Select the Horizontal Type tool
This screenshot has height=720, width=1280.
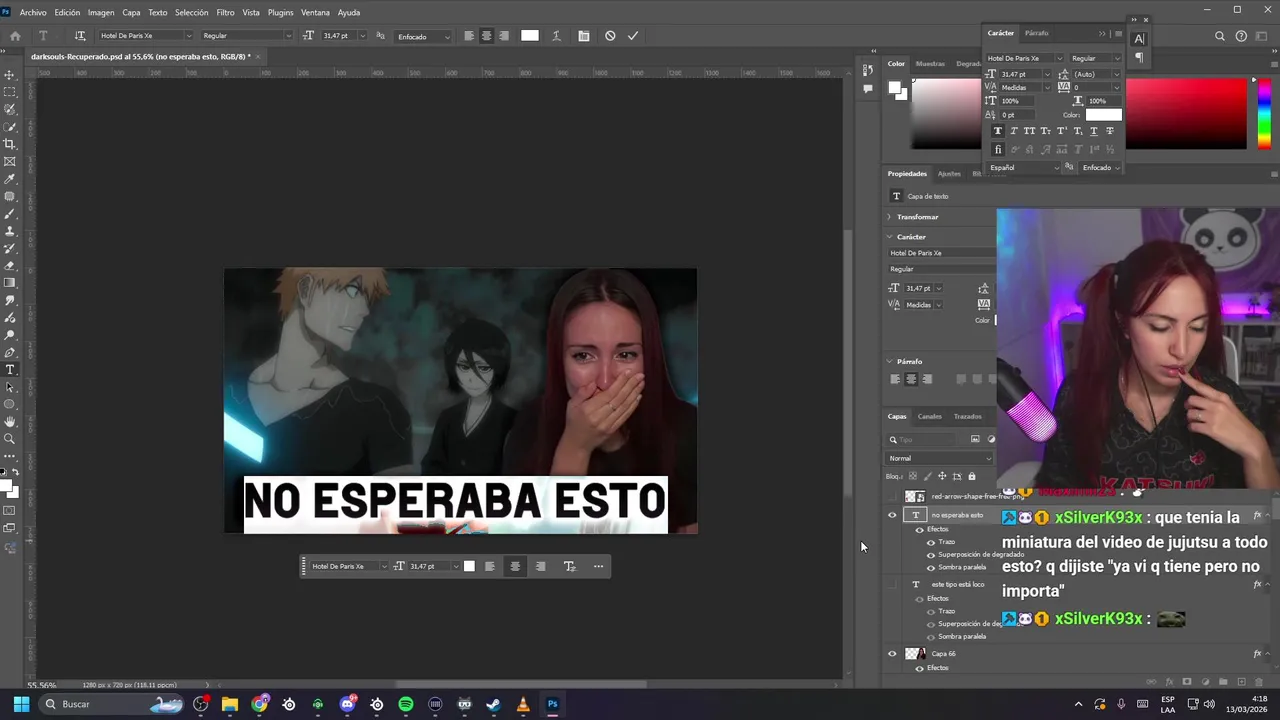[10, 370]
